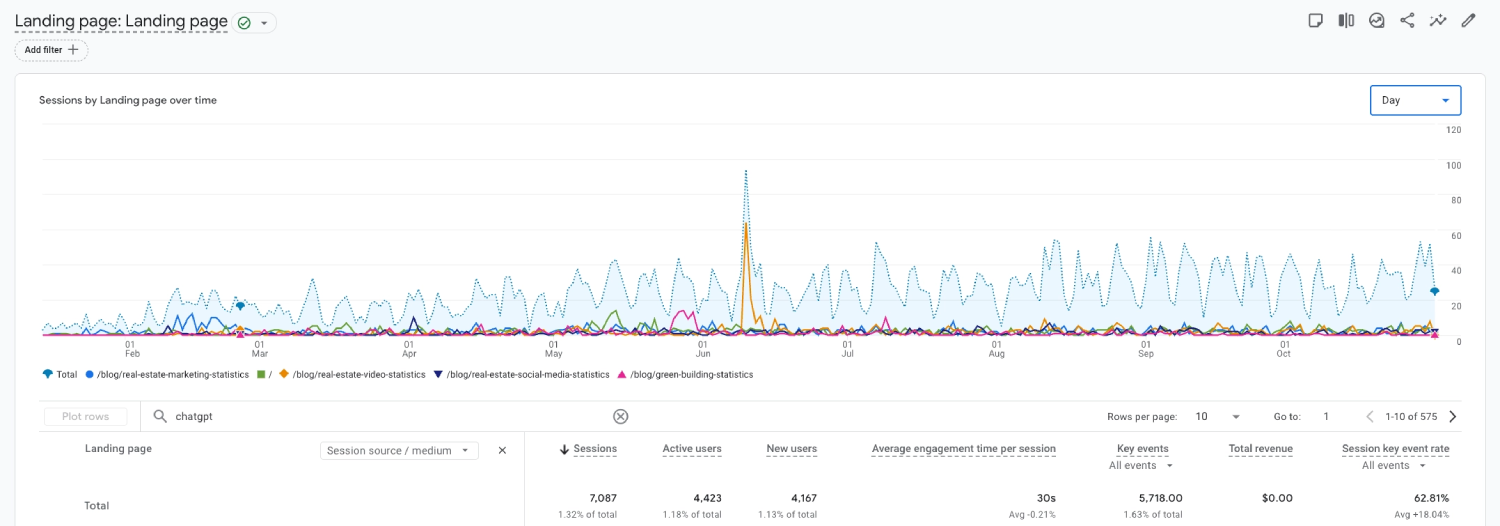Toggle /blog/green-building-statistics legend series

point(685,375)
